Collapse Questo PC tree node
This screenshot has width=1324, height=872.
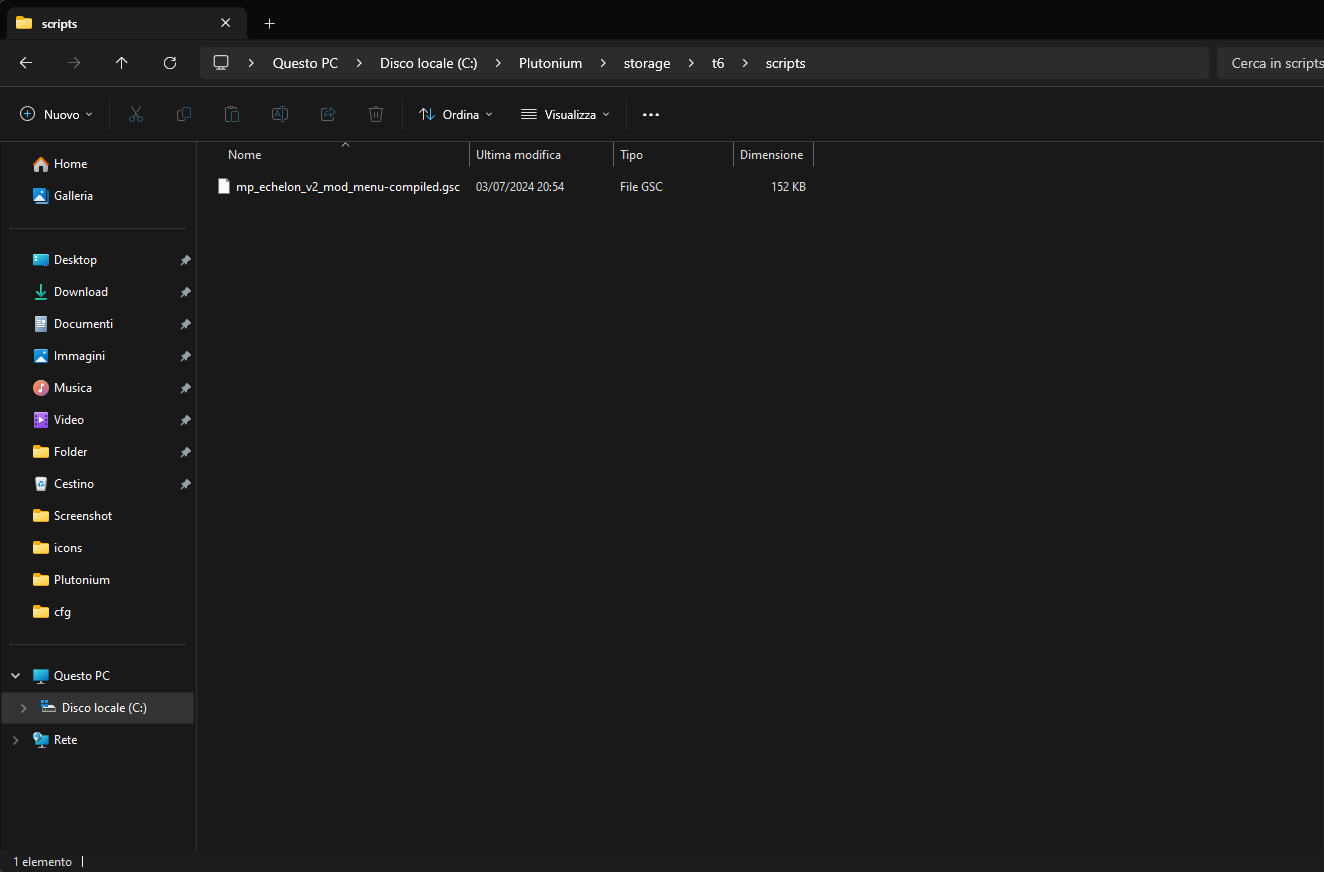15,676
